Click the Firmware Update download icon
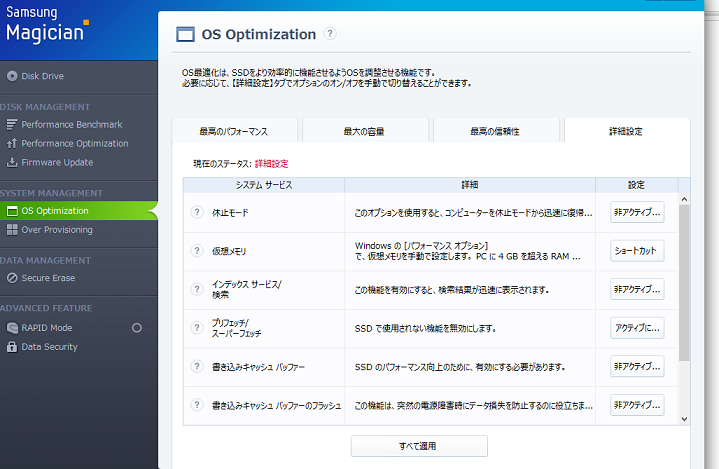Image resolution: width=719 pixels, height=469 pixels. point(12,162)
